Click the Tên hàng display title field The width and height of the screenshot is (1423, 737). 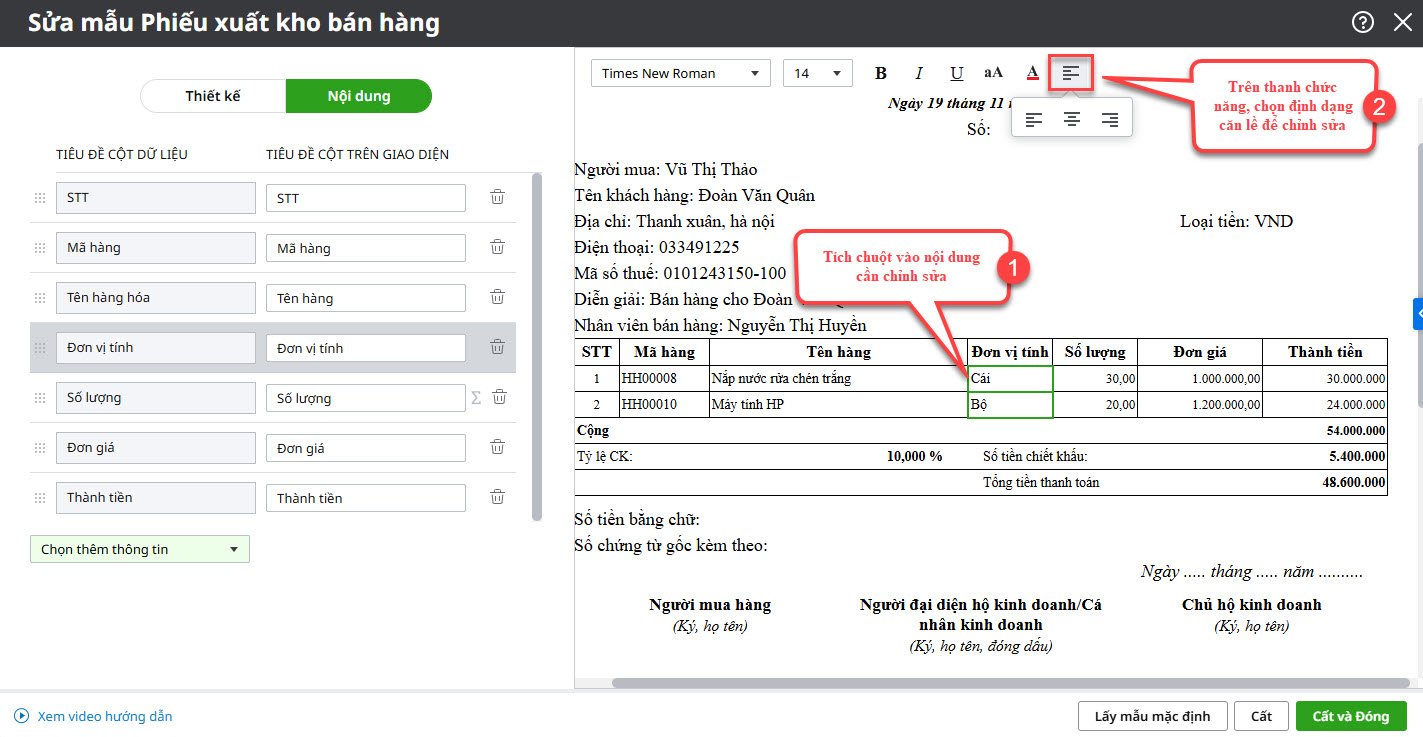[365, 298]
